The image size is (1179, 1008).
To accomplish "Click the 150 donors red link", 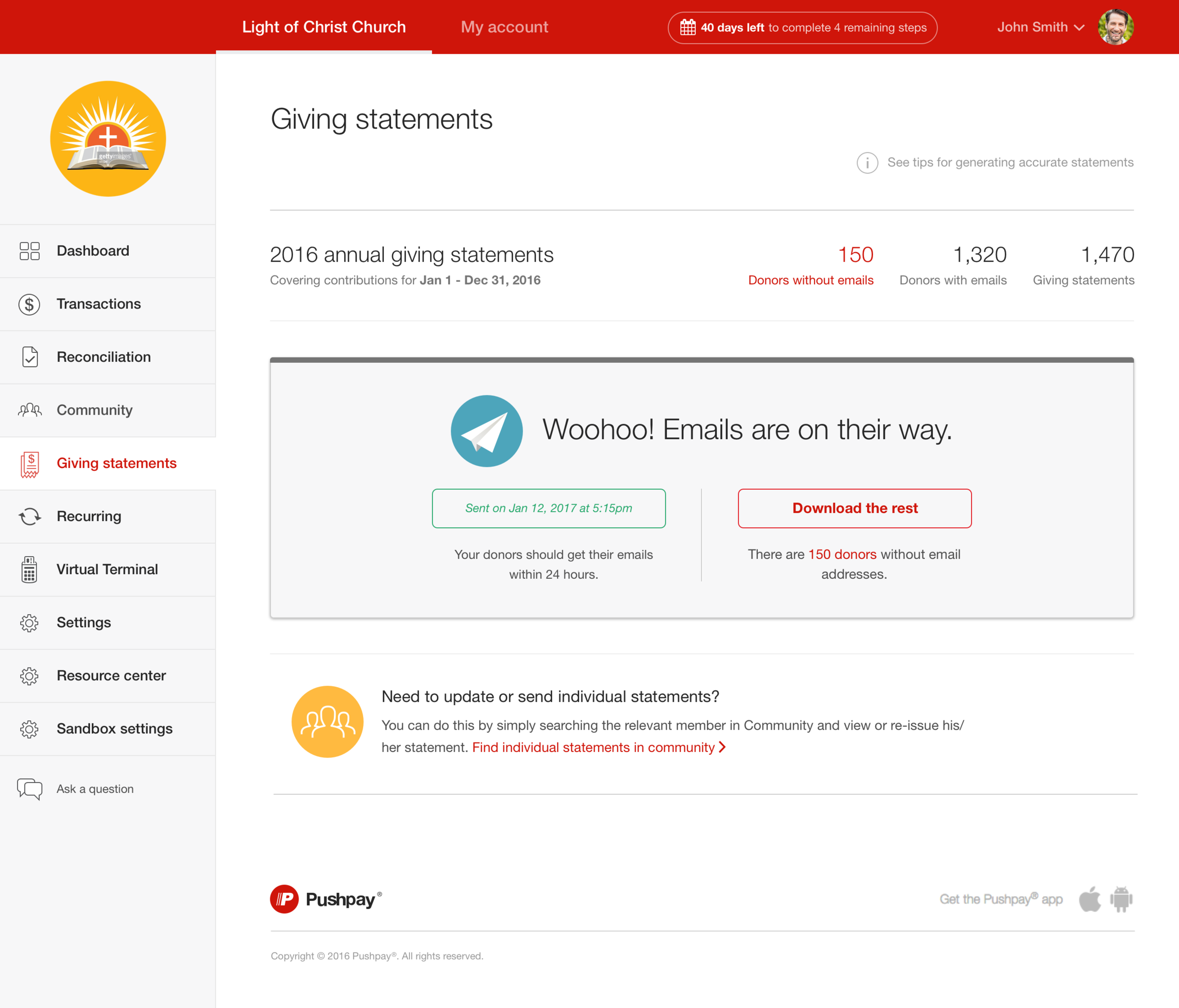I will (x=842, y=554).
